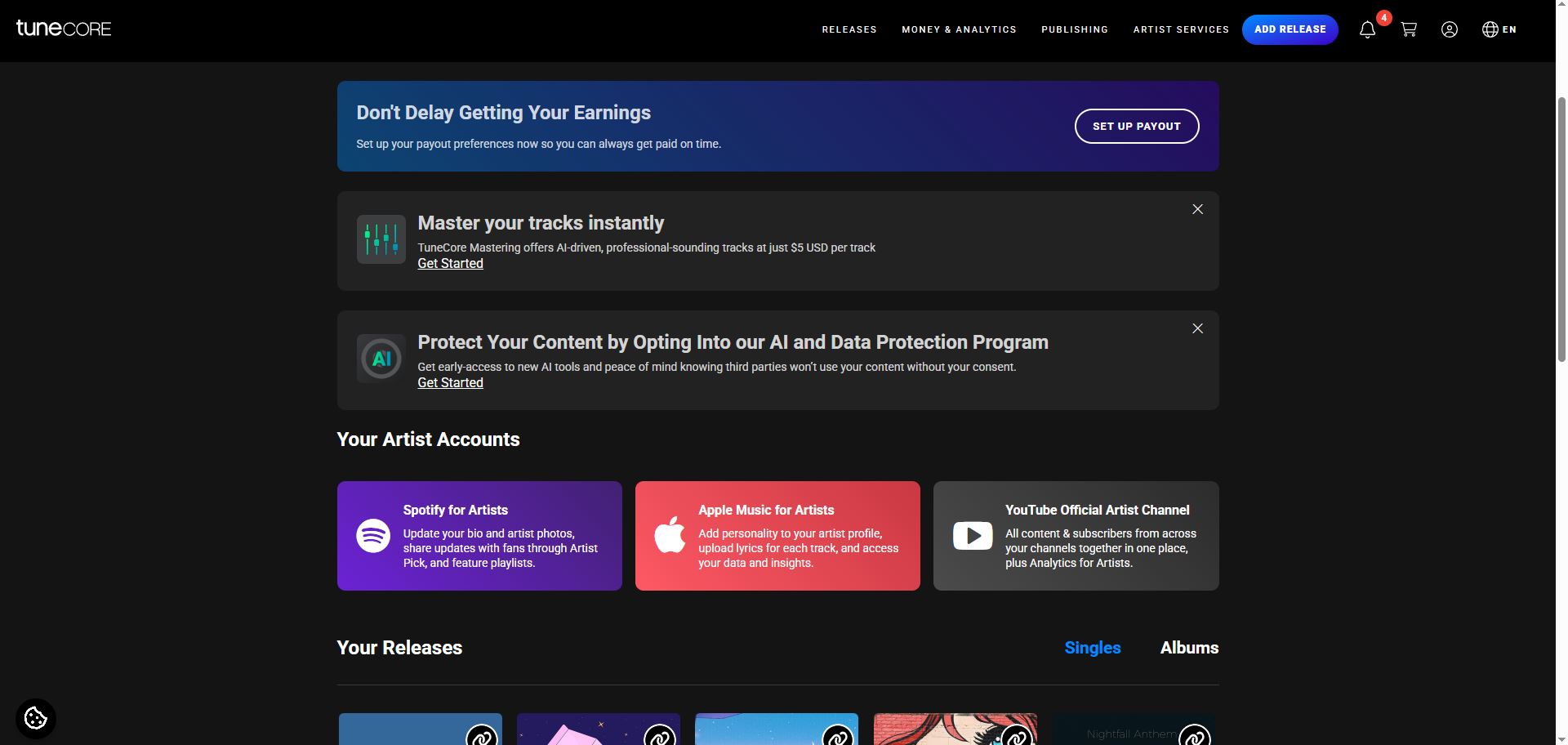The width and height of the screenshot is (1568, 745).
Task: Click the Add Release button
Action: 1290,29
